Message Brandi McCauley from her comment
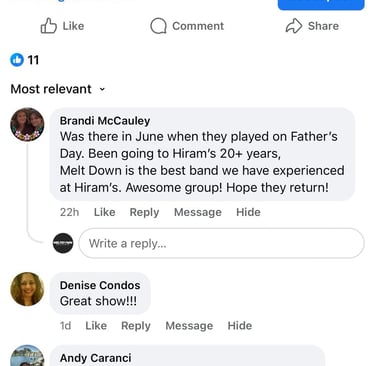Viewport: 375px width, 366px height. pyautogui.click(x=198, y=212)
